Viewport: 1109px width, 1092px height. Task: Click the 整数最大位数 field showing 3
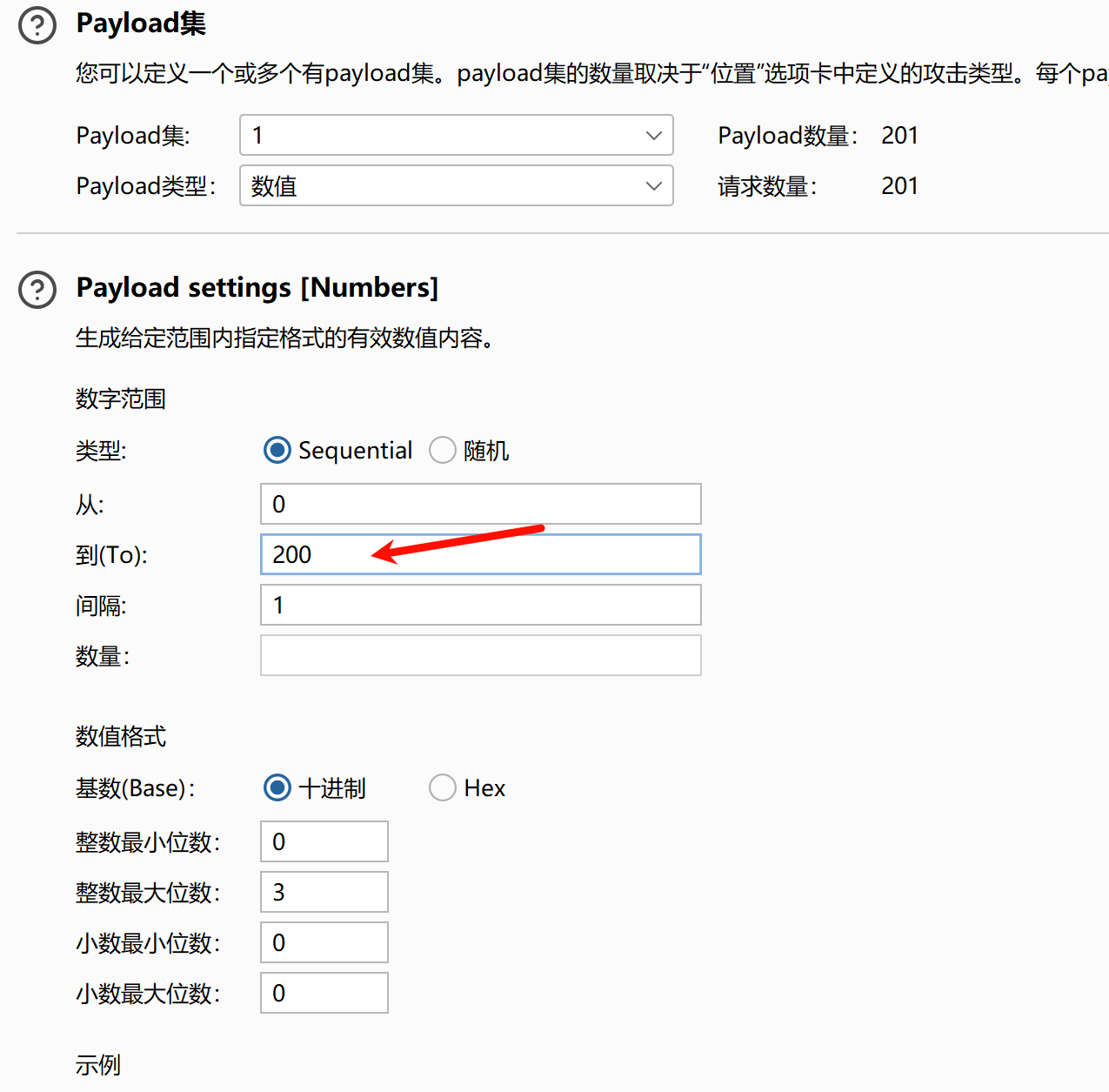(x=324, y=892)
